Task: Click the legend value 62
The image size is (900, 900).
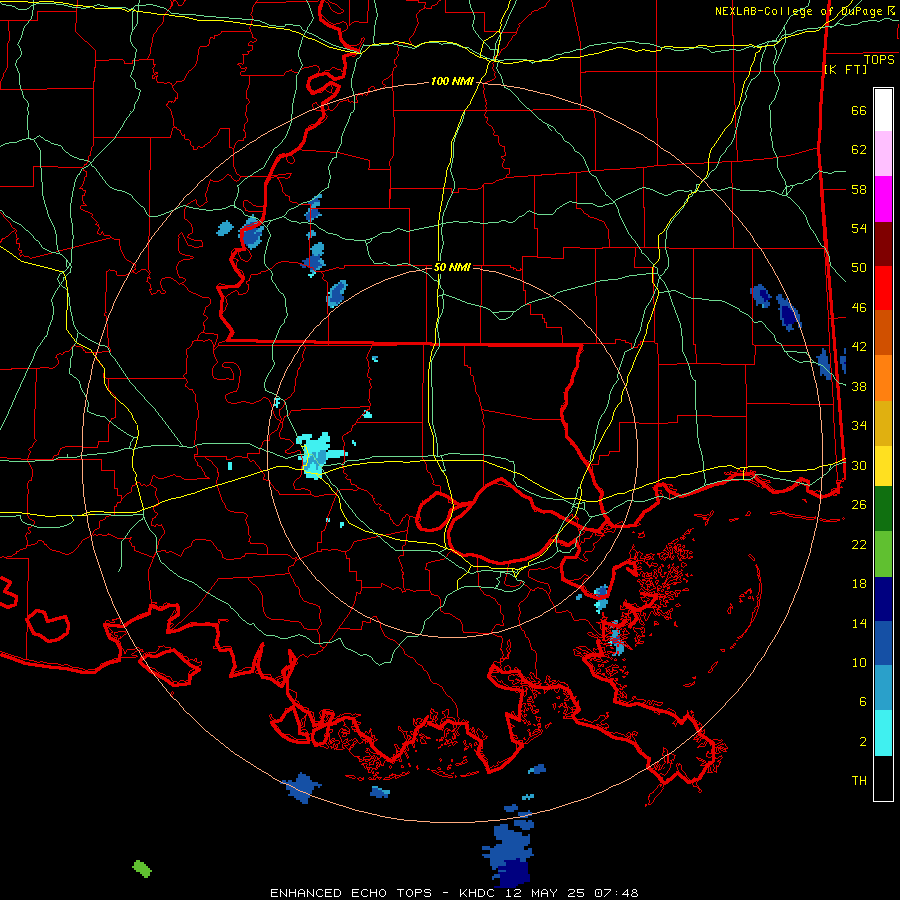Action: coord(859,150)
